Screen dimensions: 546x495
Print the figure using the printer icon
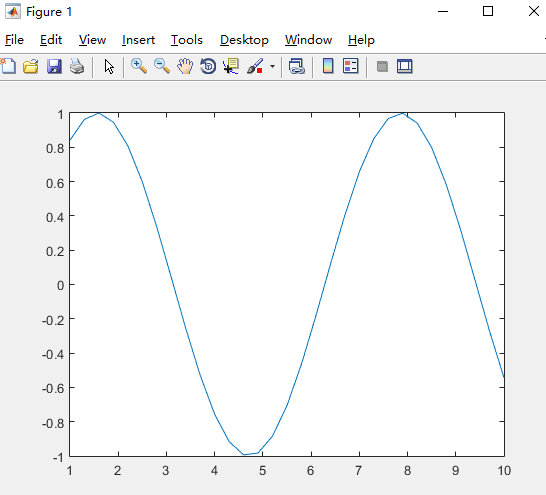click(x=77, y=66)
